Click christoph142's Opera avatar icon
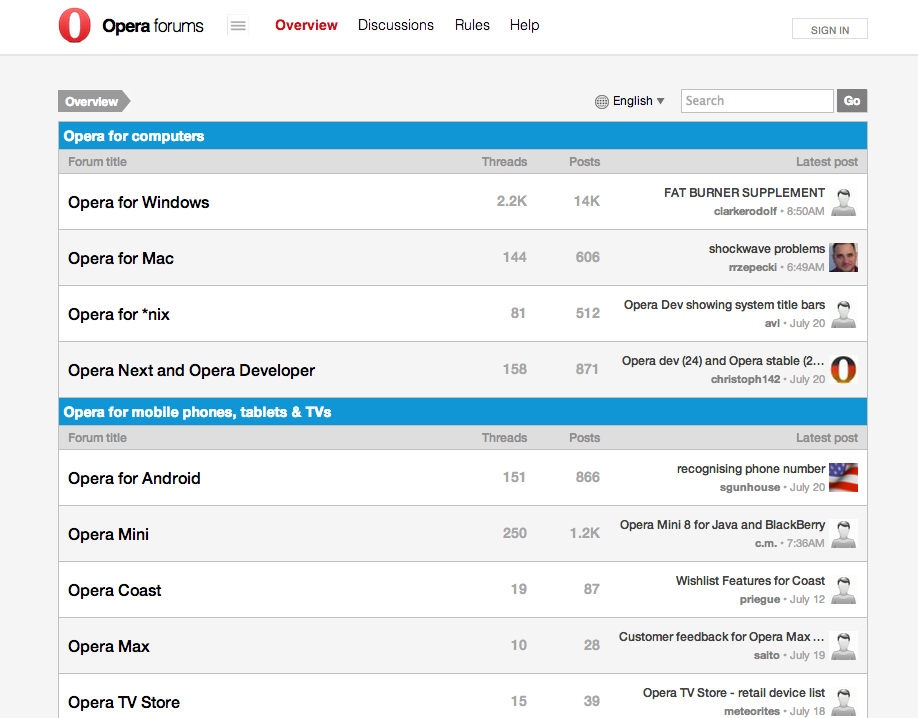The image size is (918, 718). [843, 370]
